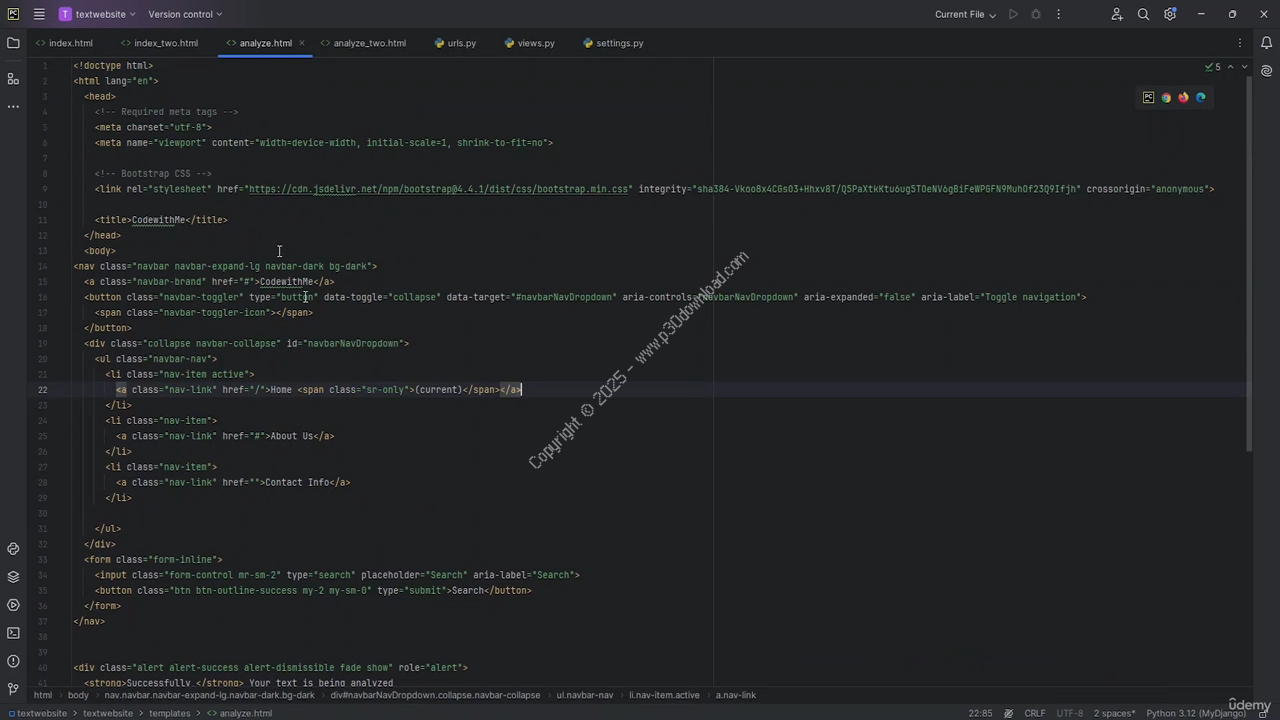
Task: Open the Structure tool window
Action: [x=13, y=79]
